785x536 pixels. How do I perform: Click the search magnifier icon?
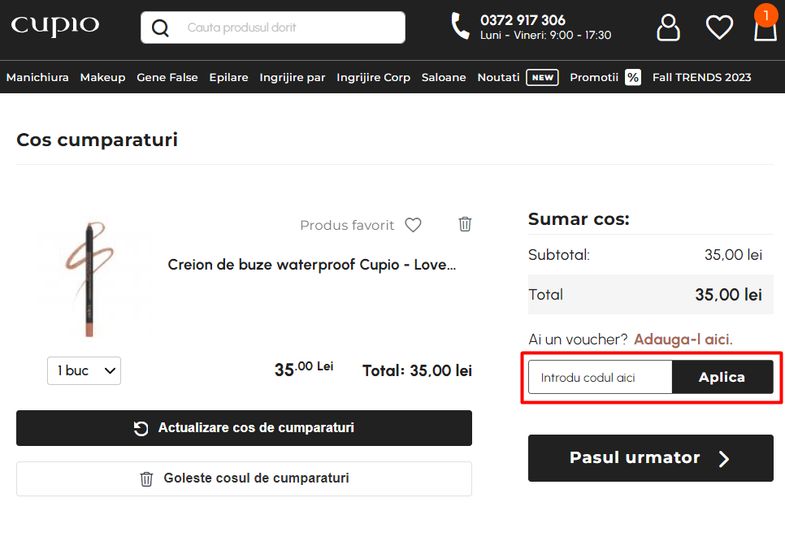(x=160, y=28)
